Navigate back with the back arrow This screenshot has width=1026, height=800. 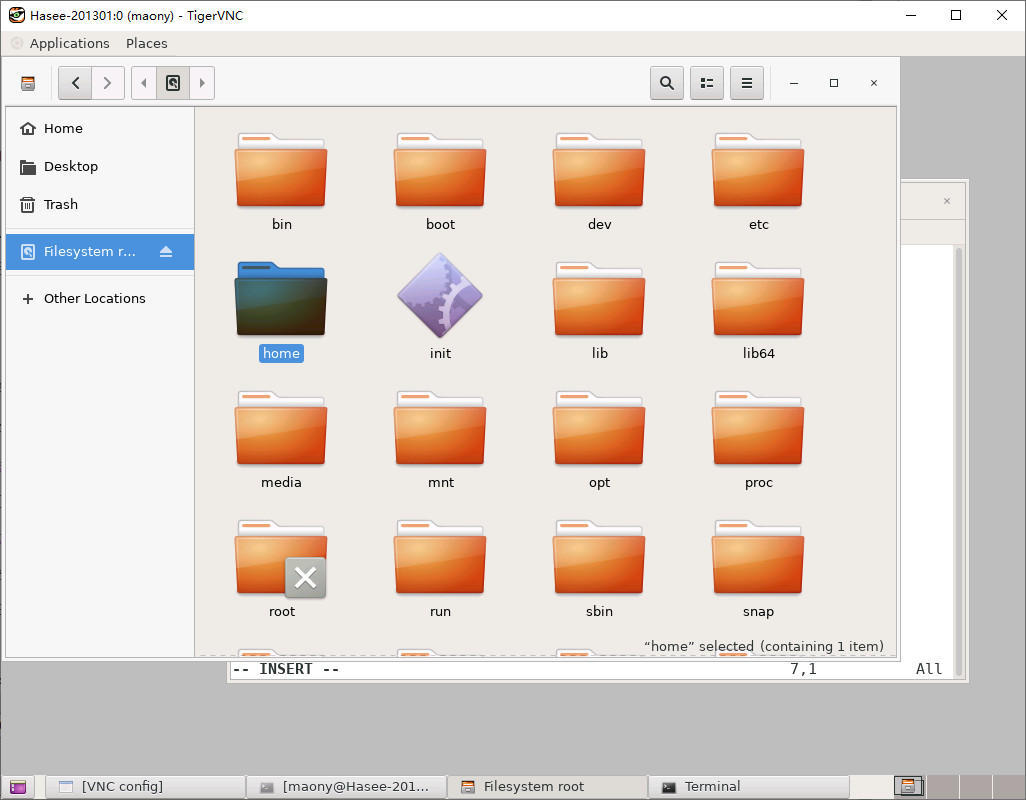74,83
